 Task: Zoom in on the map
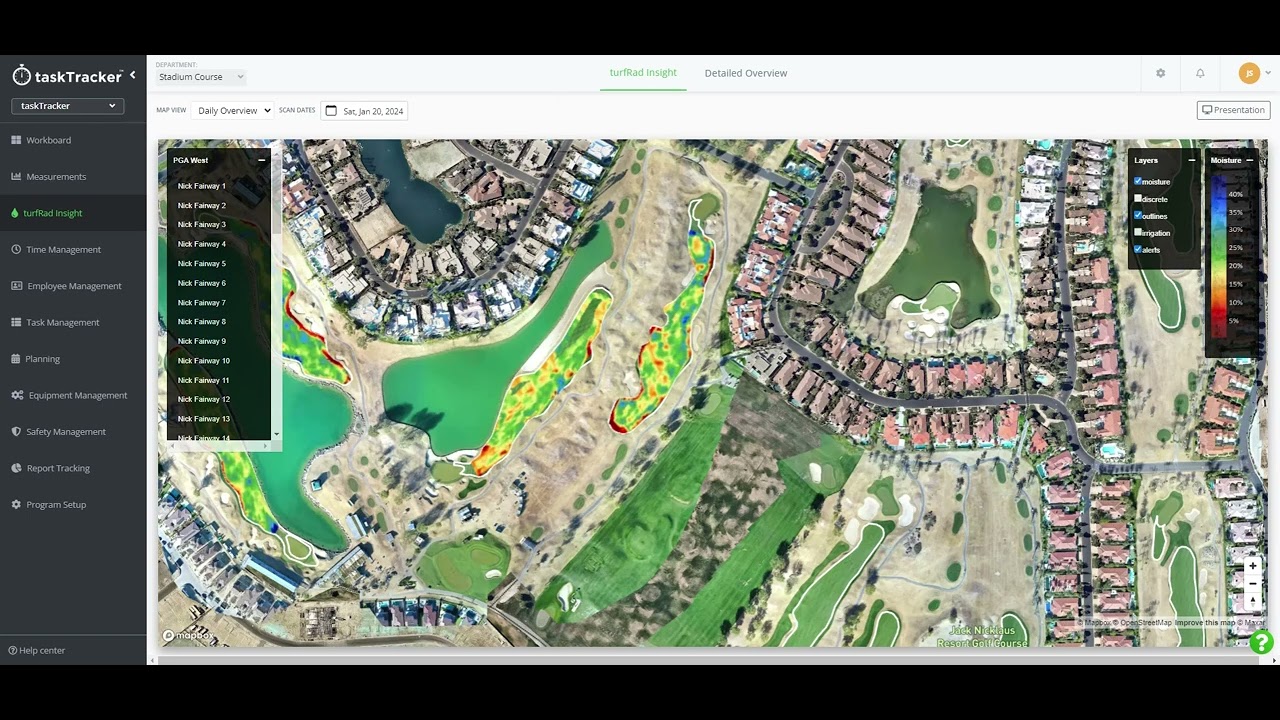(1252, 566)
